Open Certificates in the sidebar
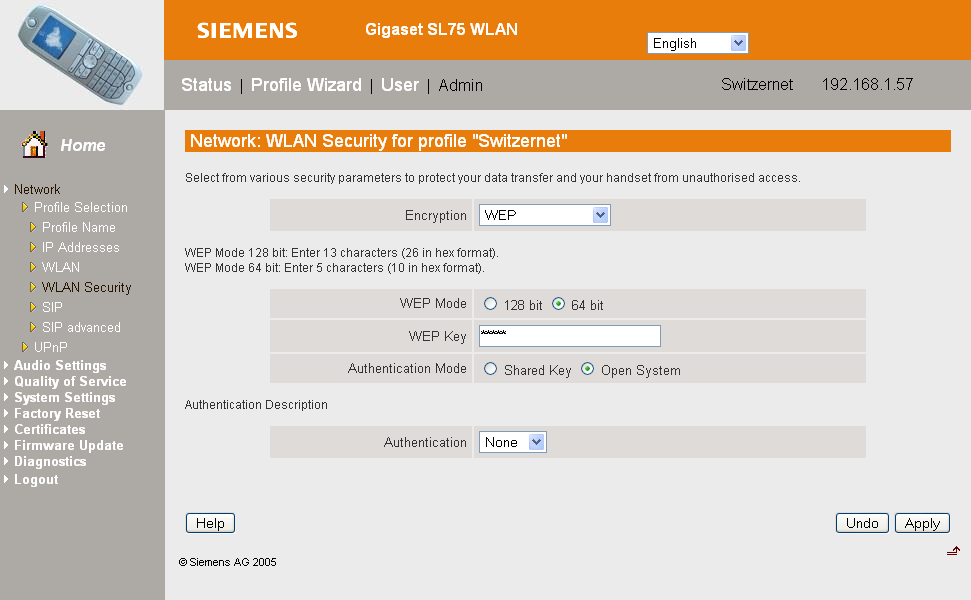Image resolution: width=971 pixels, height=600 pixels. click(50, 430)
